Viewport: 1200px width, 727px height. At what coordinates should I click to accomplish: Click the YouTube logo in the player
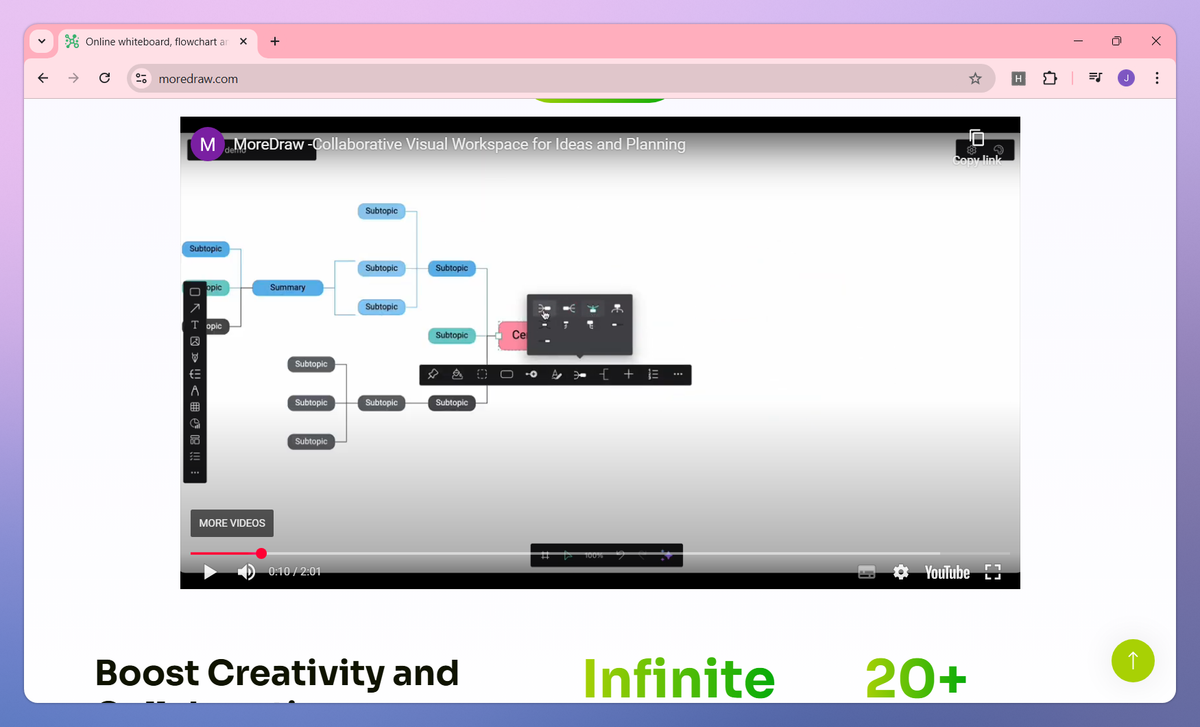coord(947,572)
